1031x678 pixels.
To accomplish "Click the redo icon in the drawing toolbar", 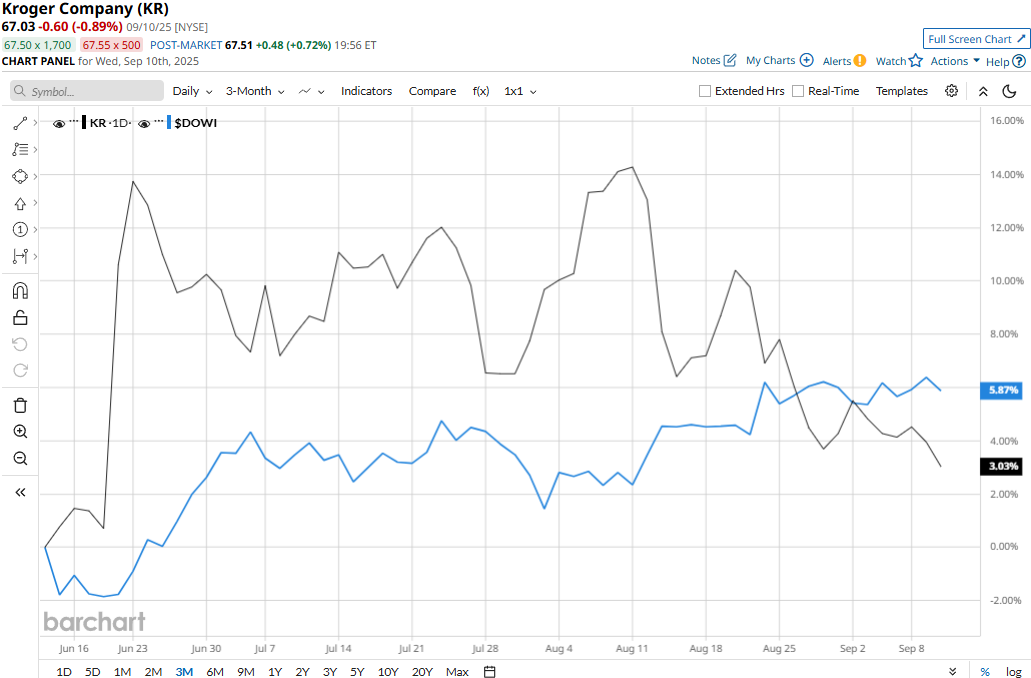I will (x=20, y=370).
